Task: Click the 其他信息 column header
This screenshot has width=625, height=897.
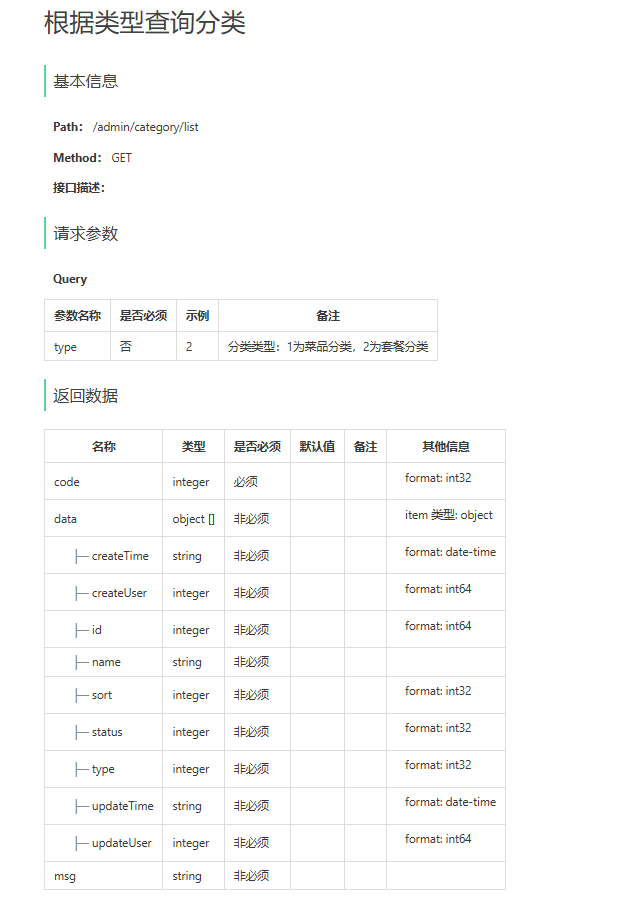Action: [445, 446]
